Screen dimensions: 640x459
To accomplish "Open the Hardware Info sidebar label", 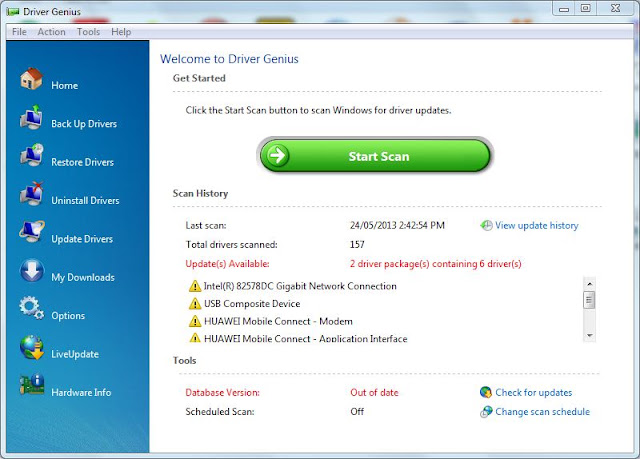I will (81, 392).
